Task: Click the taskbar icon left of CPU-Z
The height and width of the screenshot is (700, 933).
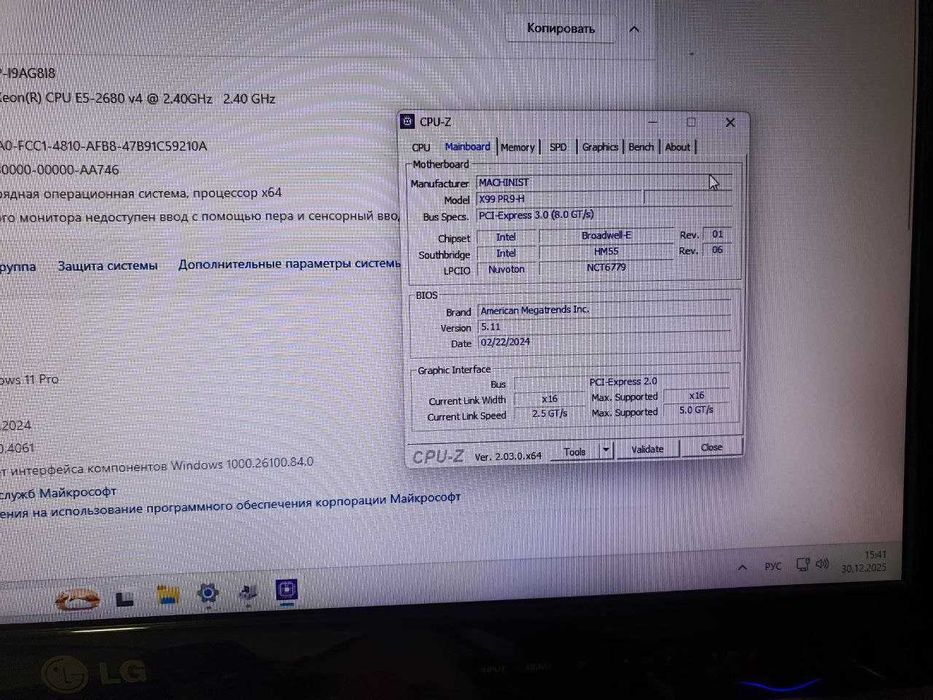Action: coord(248,593)
